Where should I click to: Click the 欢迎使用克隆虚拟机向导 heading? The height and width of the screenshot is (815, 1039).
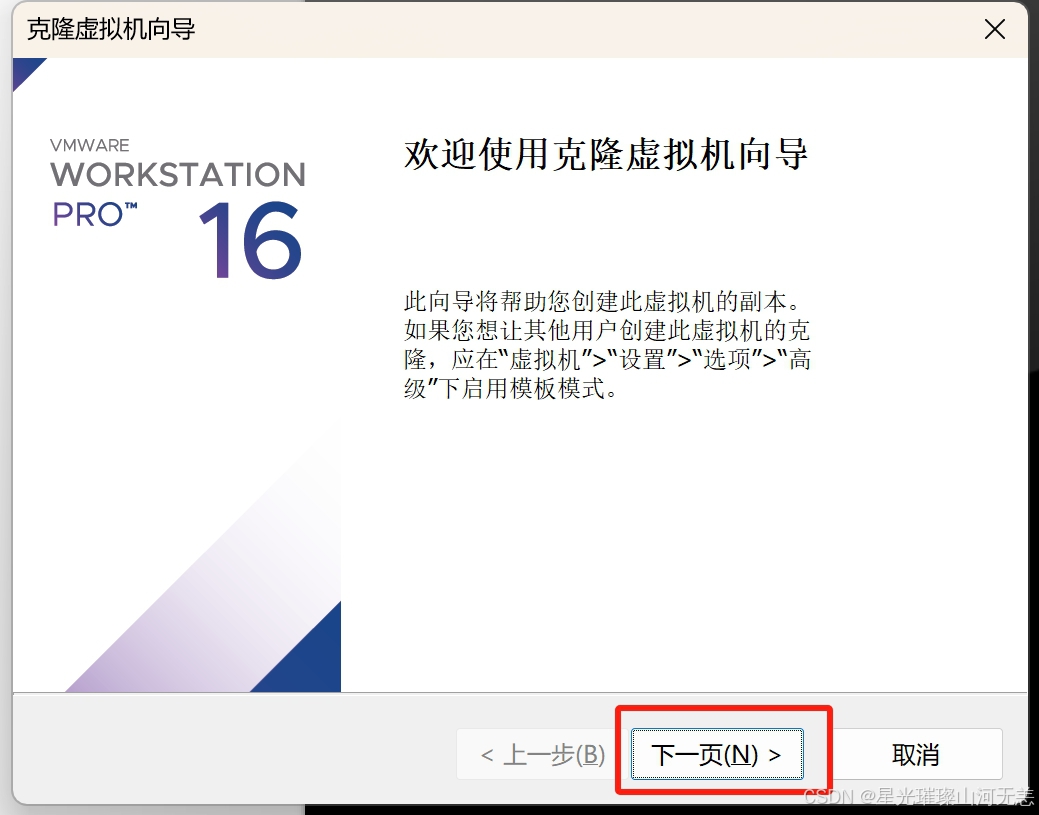(x=606, y=154)
